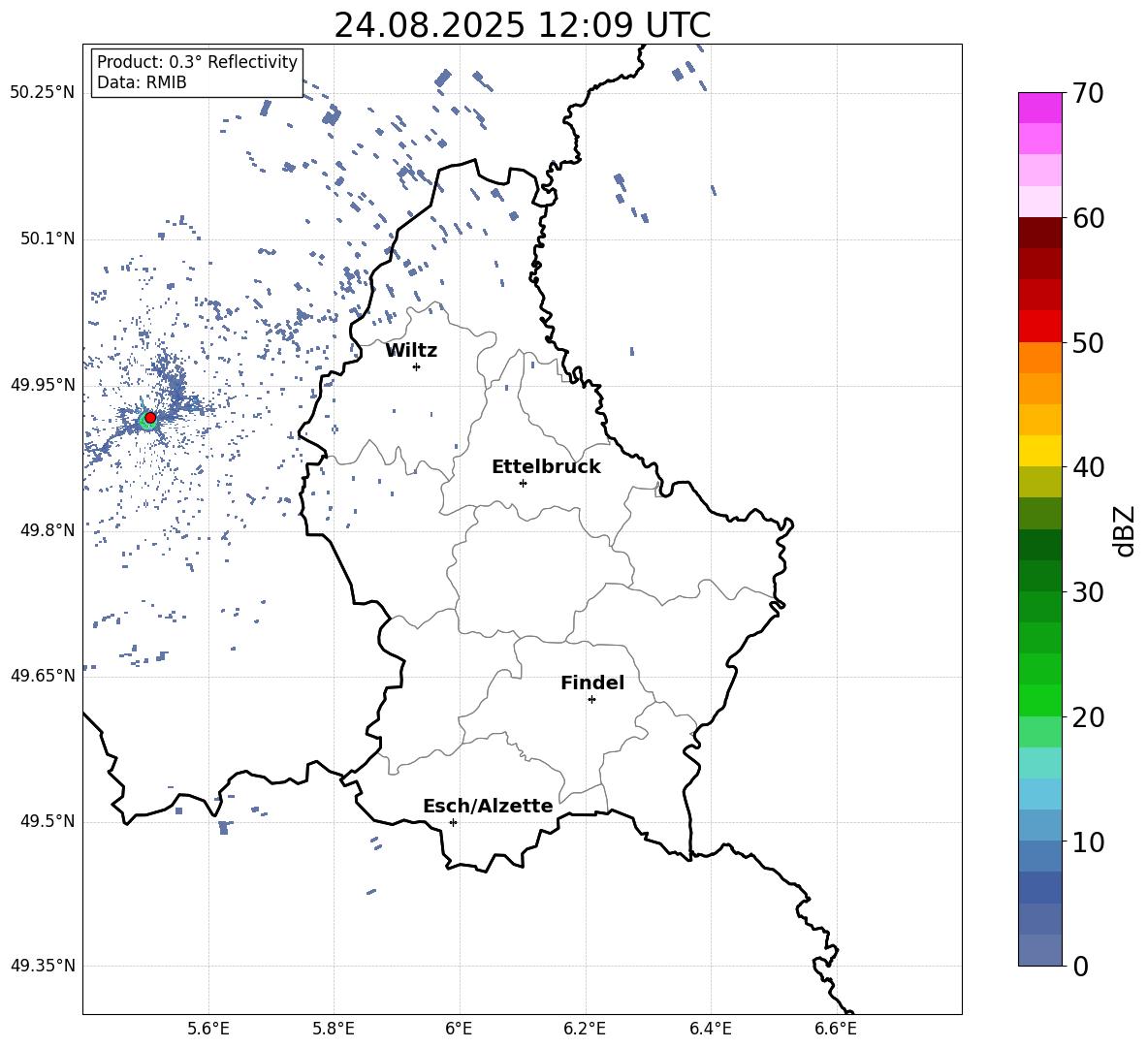
Task: Click the 5.8°E longitude label
Action: tap(334, 1029)
